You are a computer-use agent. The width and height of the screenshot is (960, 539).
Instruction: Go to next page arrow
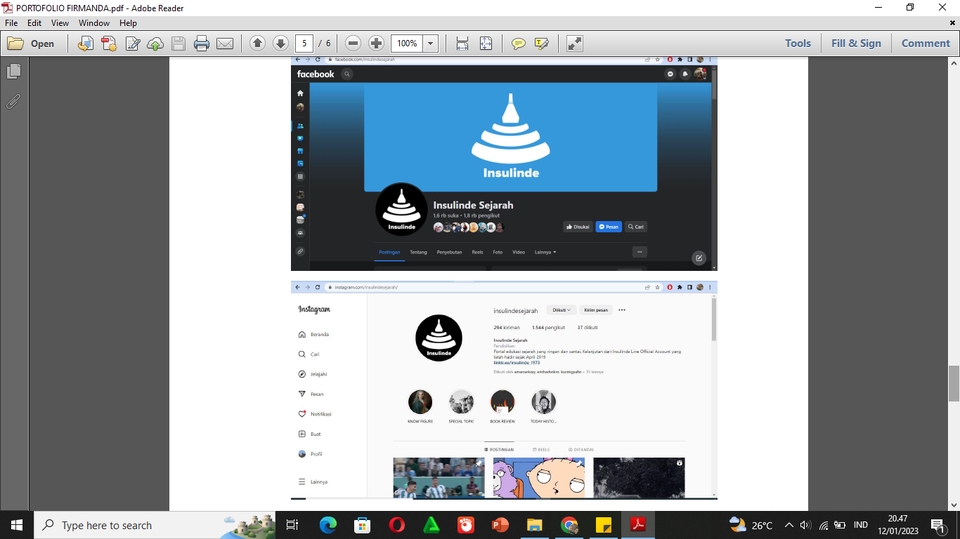[280, 43]
